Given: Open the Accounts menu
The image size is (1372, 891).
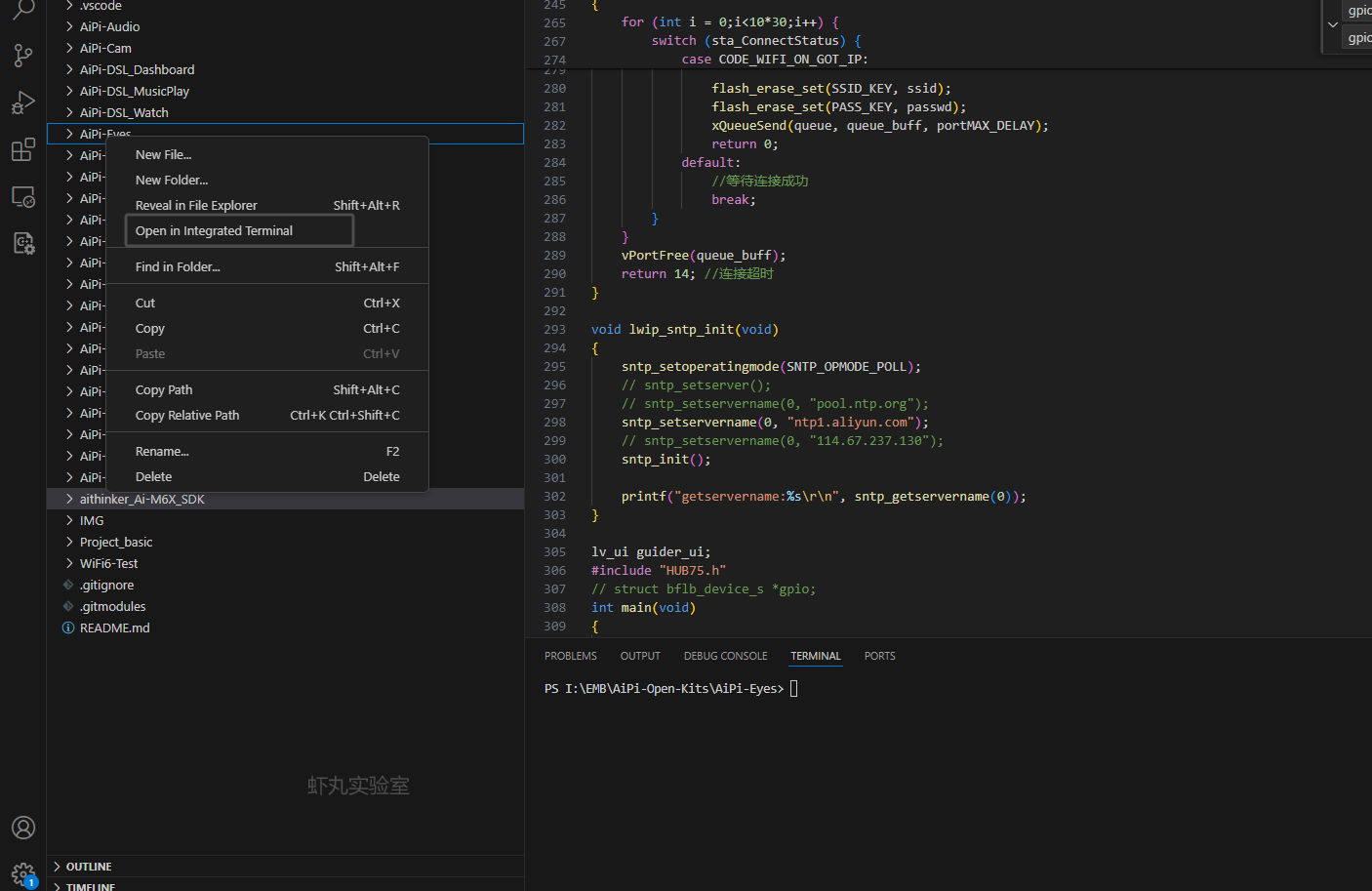Looking at the screenshot, I should click(x=23, y=828).
